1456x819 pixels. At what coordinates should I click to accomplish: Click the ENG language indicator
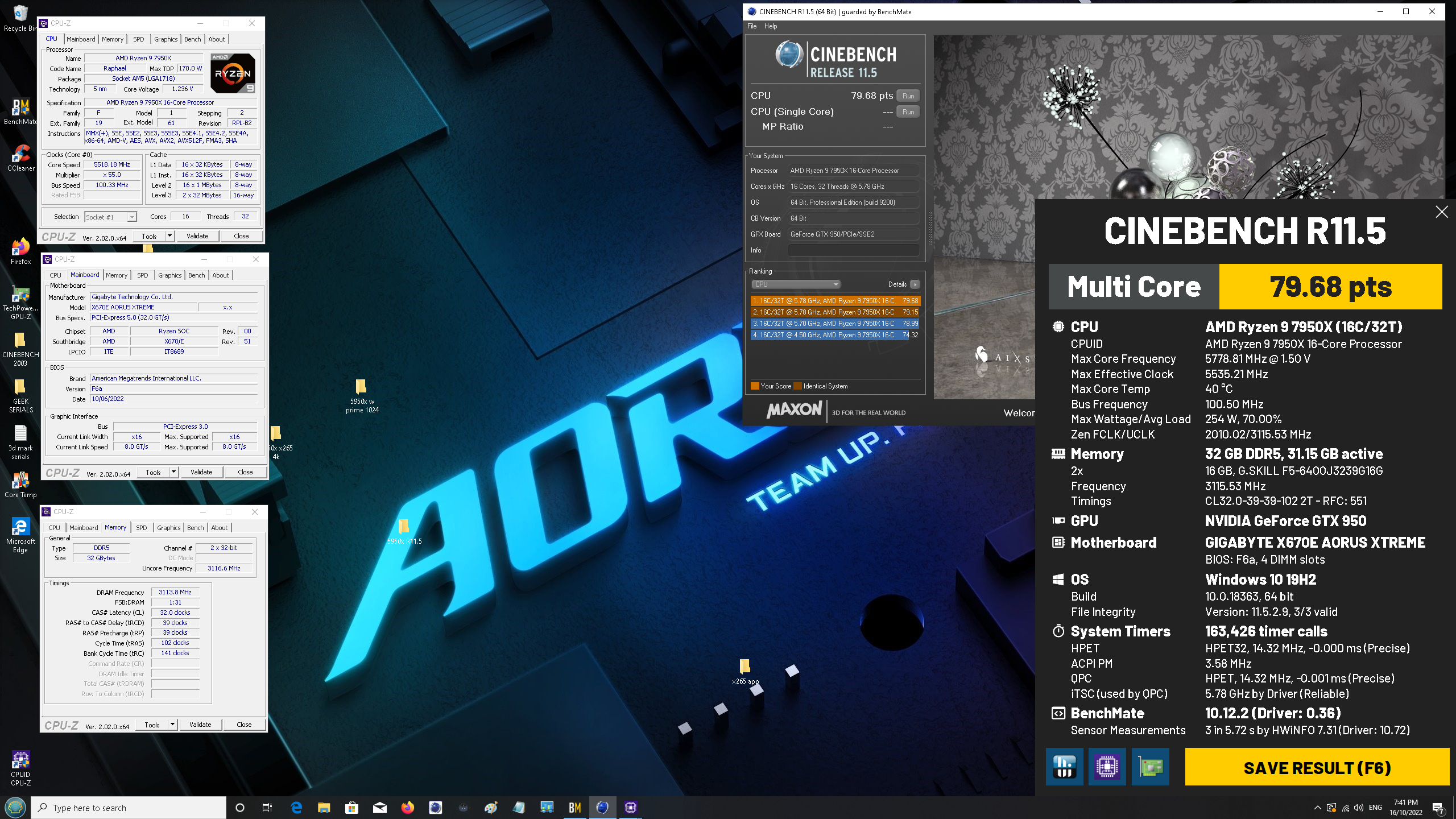[x=1375, y=808]
